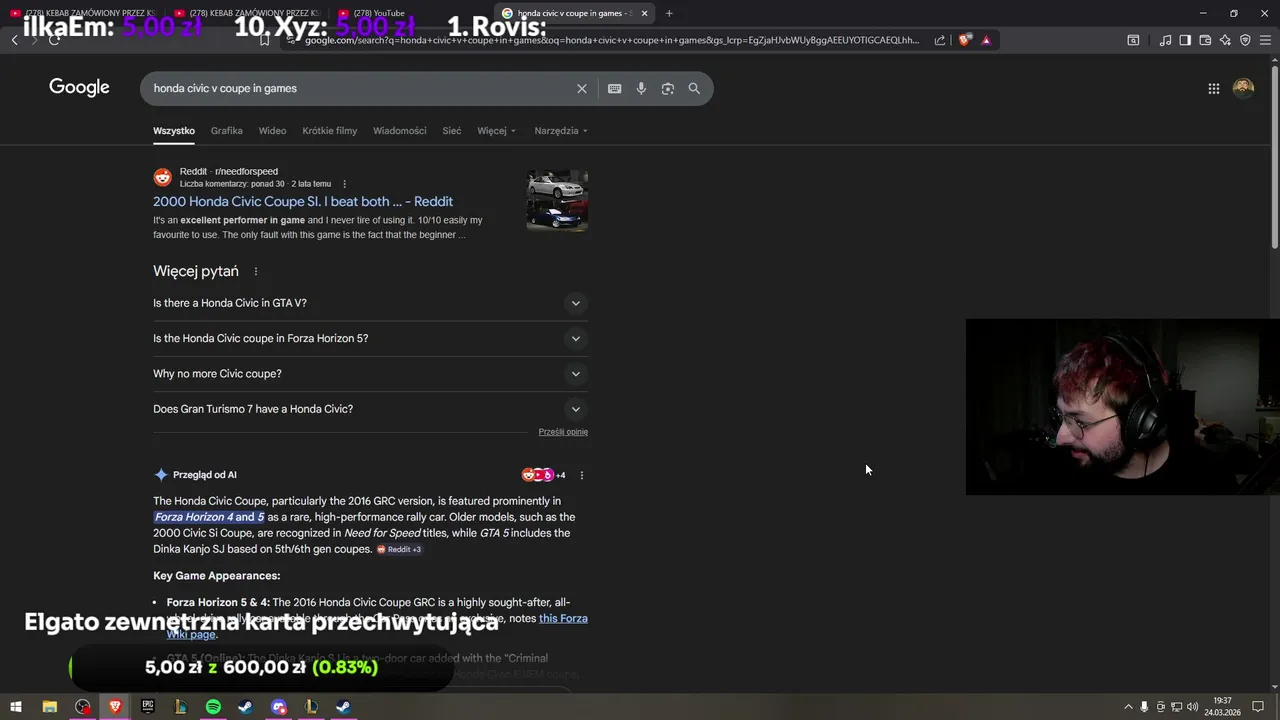Open Reddit +3 source chip
The height and width of the screenshot is (720, 1280).
click(x=399, y=549)
